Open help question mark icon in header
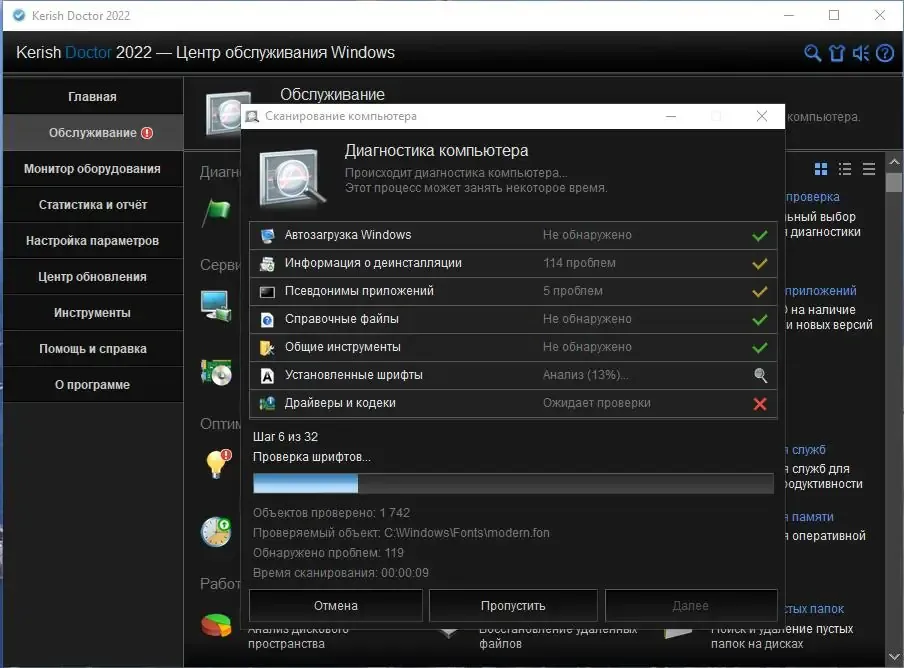Screen dimensions: 904x668 [885, 53]
